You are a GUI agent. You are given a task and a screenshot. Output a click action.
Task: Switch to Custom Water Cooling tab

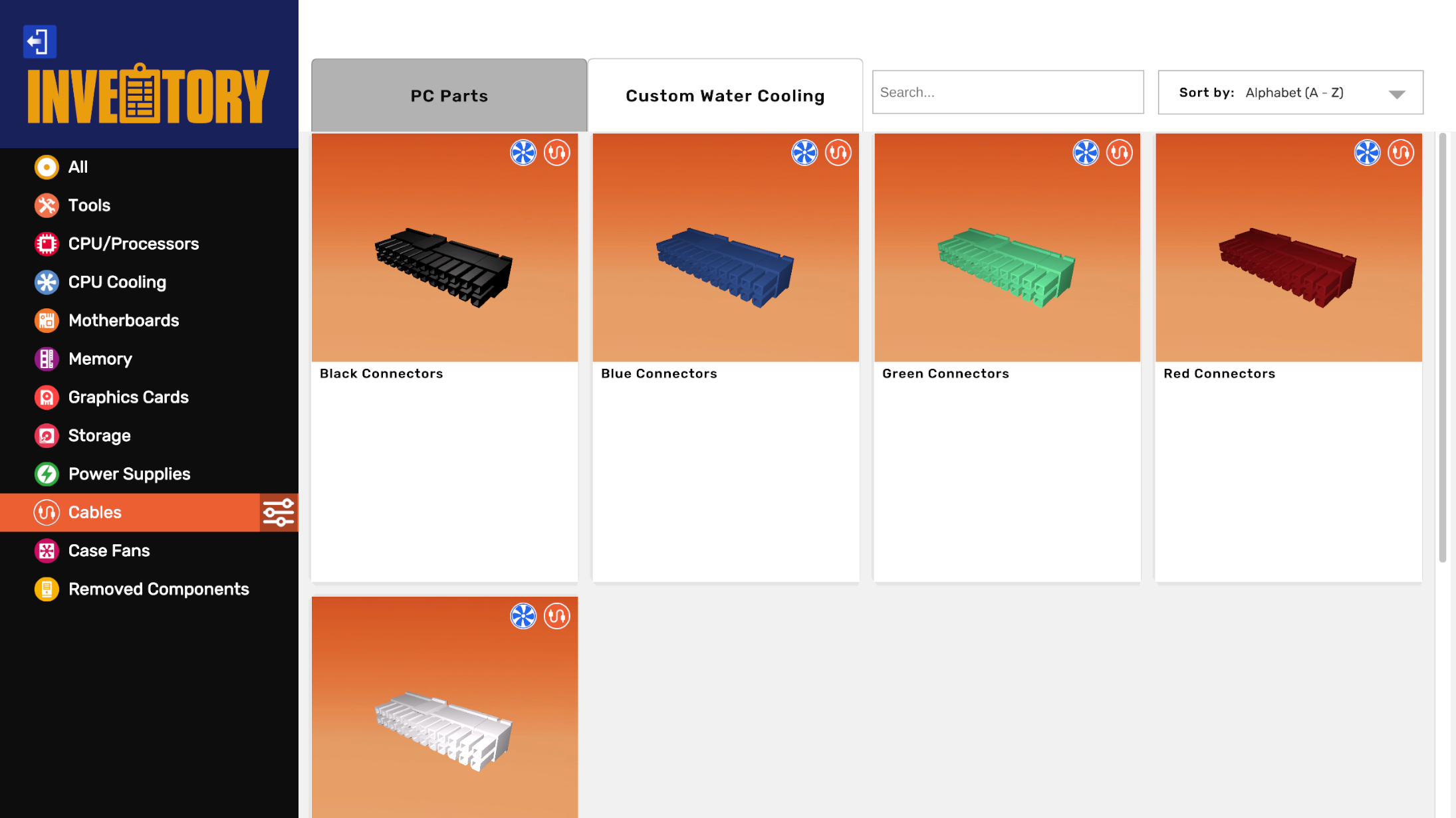[x=725, y=96]
